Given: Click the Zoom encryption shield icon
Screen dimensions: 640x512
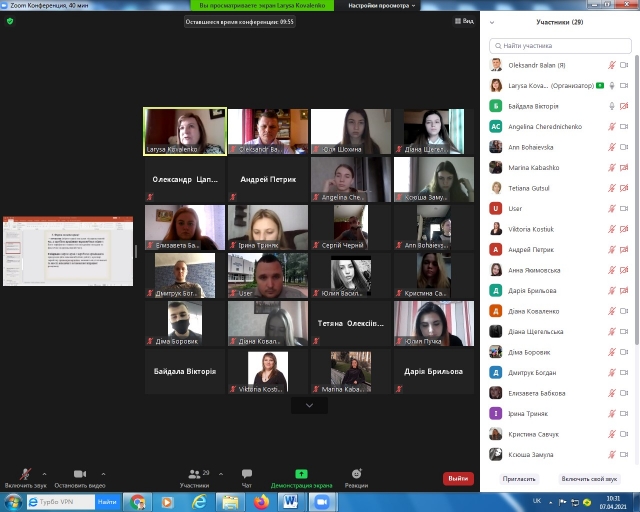Looking at the screenshot, I should 10,21.
